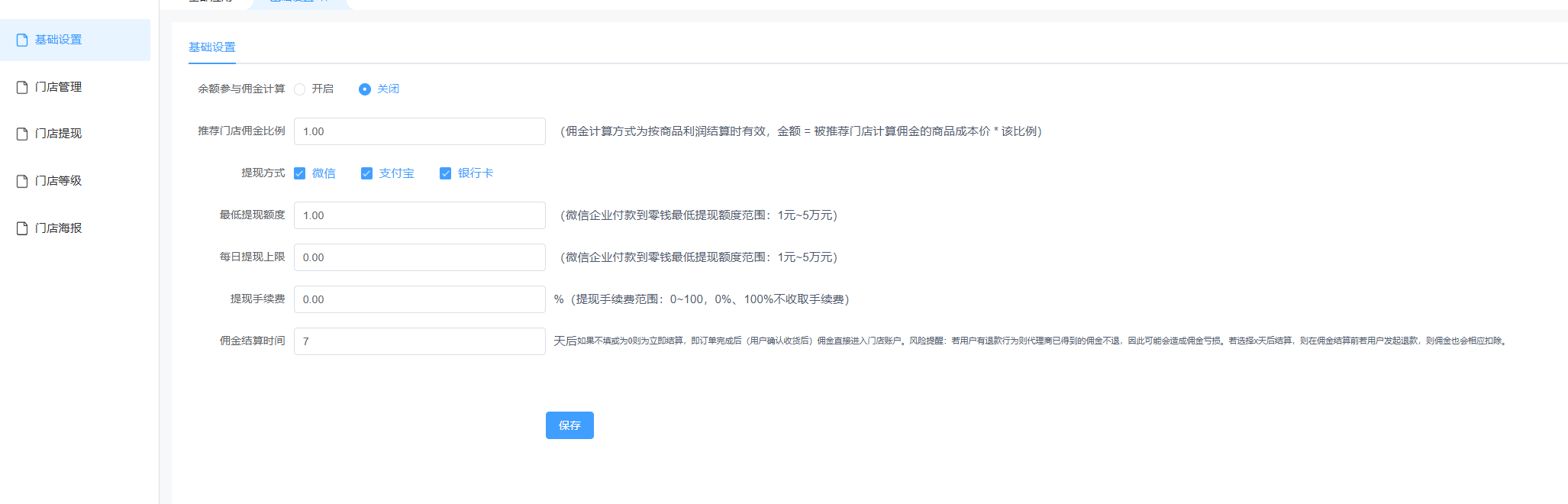Switch to the 基础设置 tab
Image resolution: width=1568 pixels, height=504 pixels.
(212, 47)
